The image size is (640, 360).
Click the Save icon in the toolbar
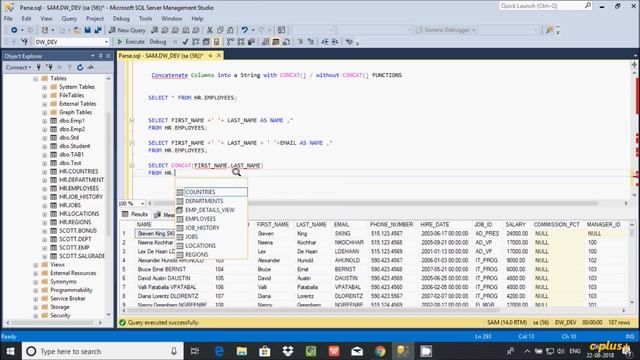87,30
